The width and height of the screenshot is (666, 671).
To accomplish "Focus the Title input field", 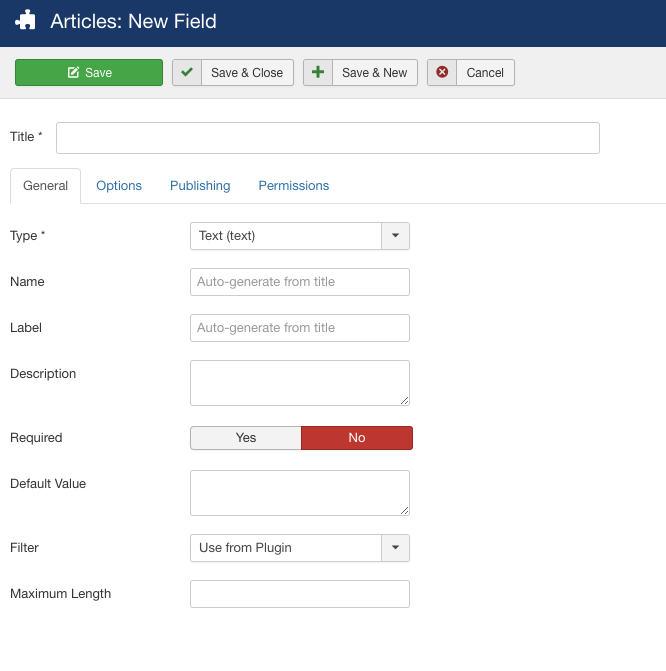I will click(x=327, y=138).
